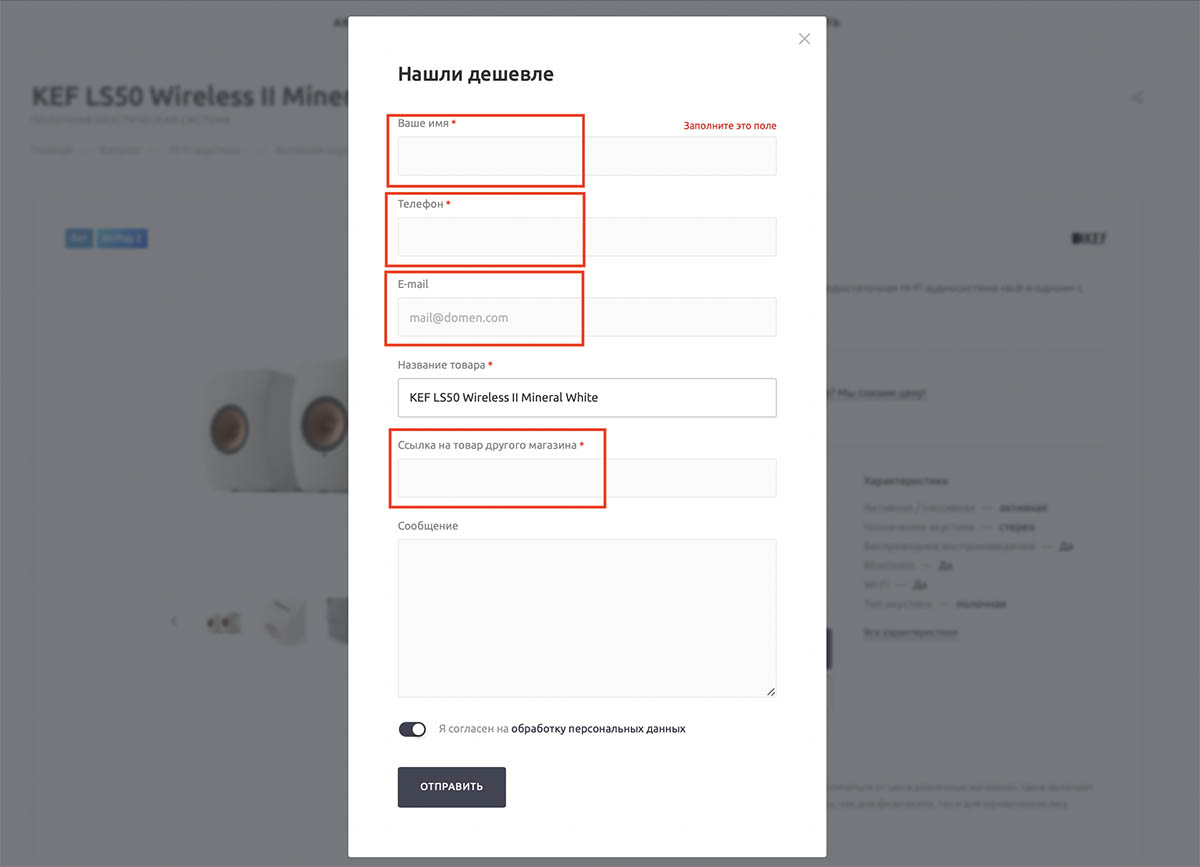
Task: Submit form with the "ОТПРАВИТЬ" button
Action: pos(452,787)
